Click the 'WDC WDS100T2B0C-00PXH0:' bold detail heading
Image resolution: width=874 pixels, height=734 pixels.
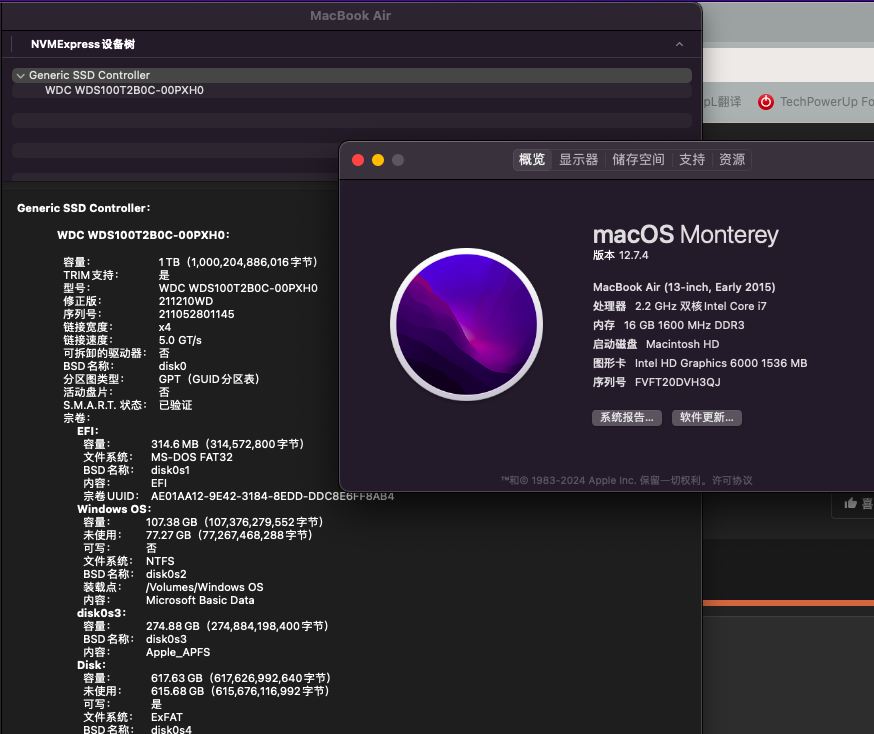pyautogui.click(x=143, y=235)
